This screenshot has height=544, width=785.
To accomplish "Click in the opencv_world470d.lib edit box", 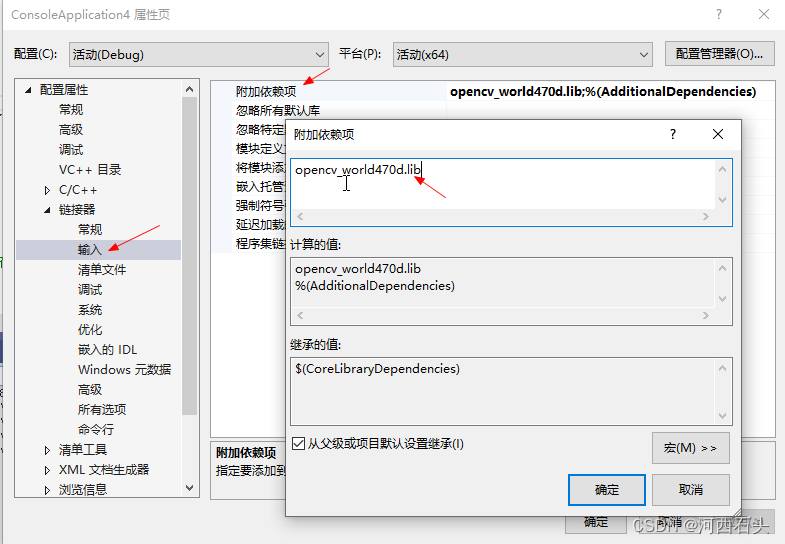I will click(503, 184).
